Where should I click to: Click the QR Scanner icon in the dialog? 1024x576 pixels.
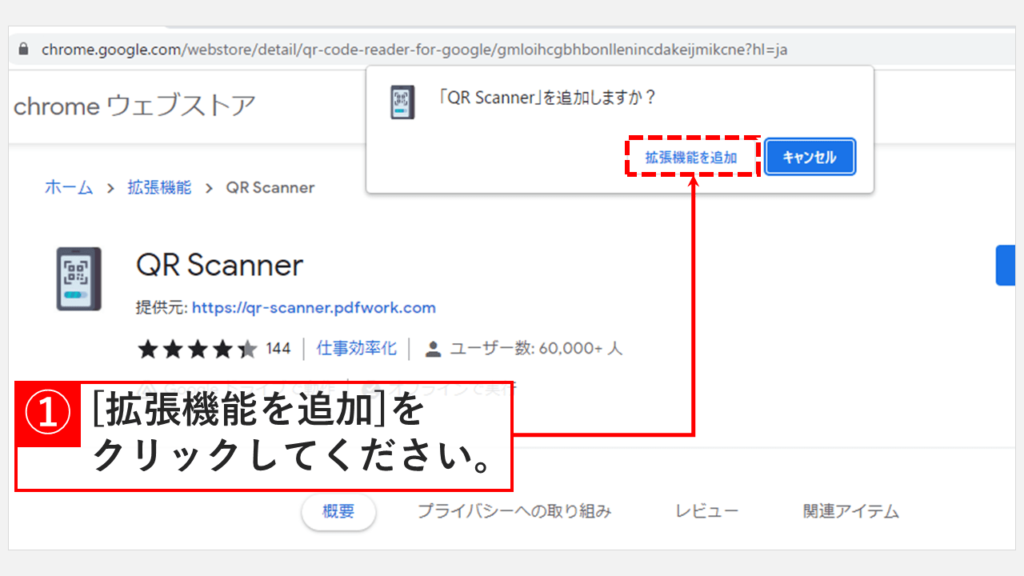click(402, 102)
